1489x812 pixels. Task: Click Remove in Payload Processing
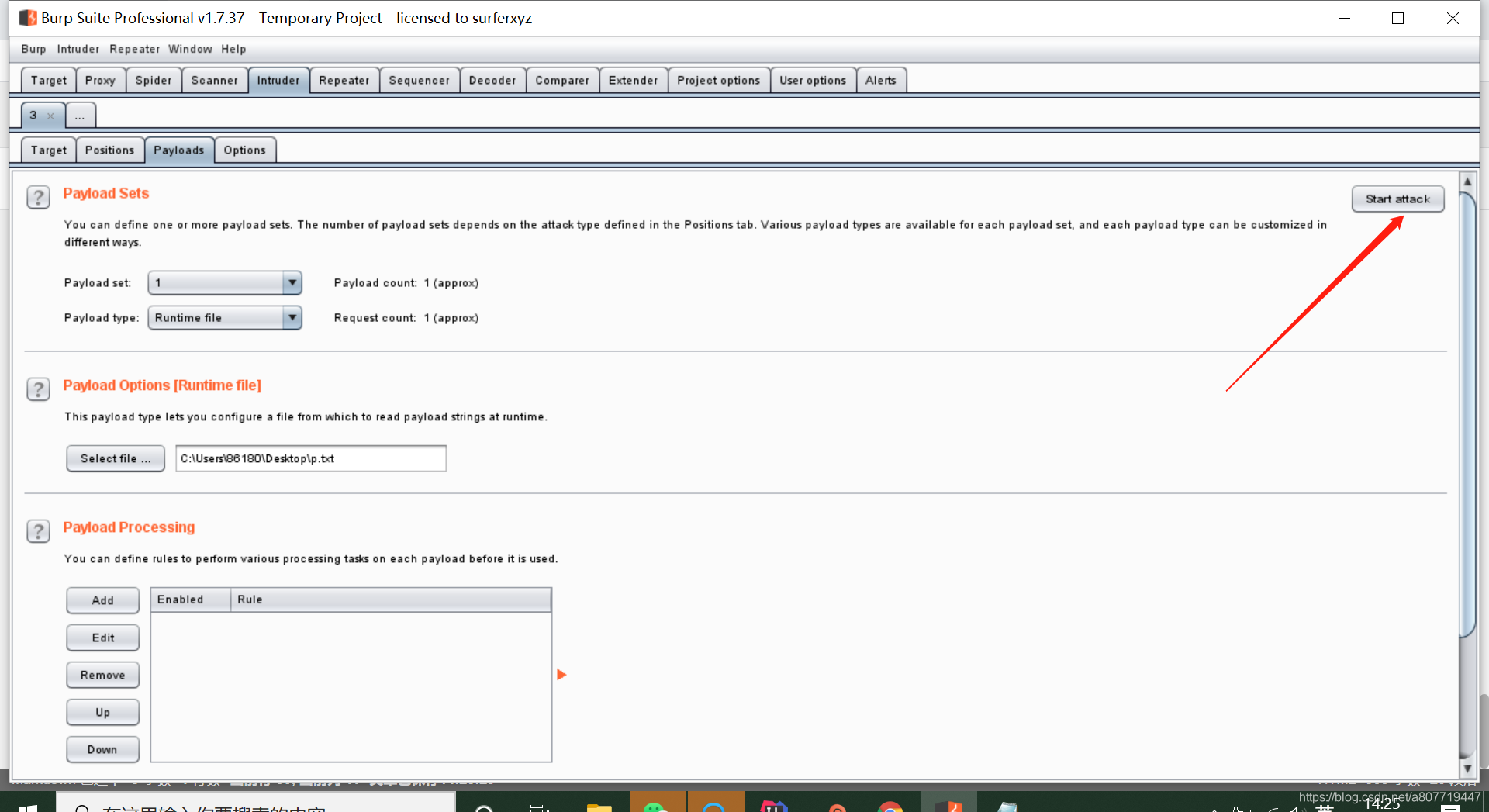(x=102, y=675)
